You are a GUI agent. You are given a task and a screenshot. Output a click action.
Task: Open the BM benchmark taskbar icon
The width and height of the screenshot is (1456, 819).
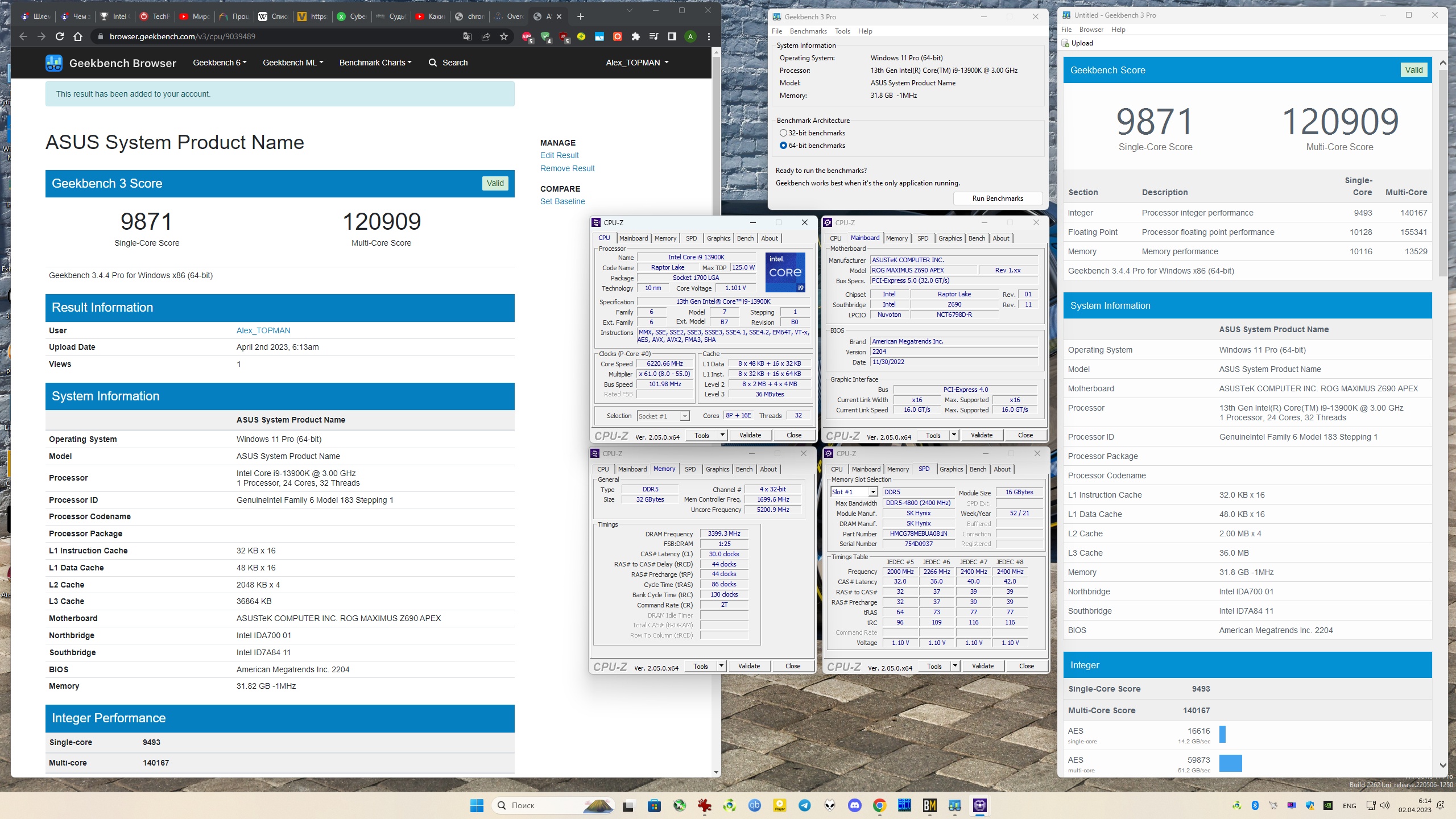click(x=930, y=805)
